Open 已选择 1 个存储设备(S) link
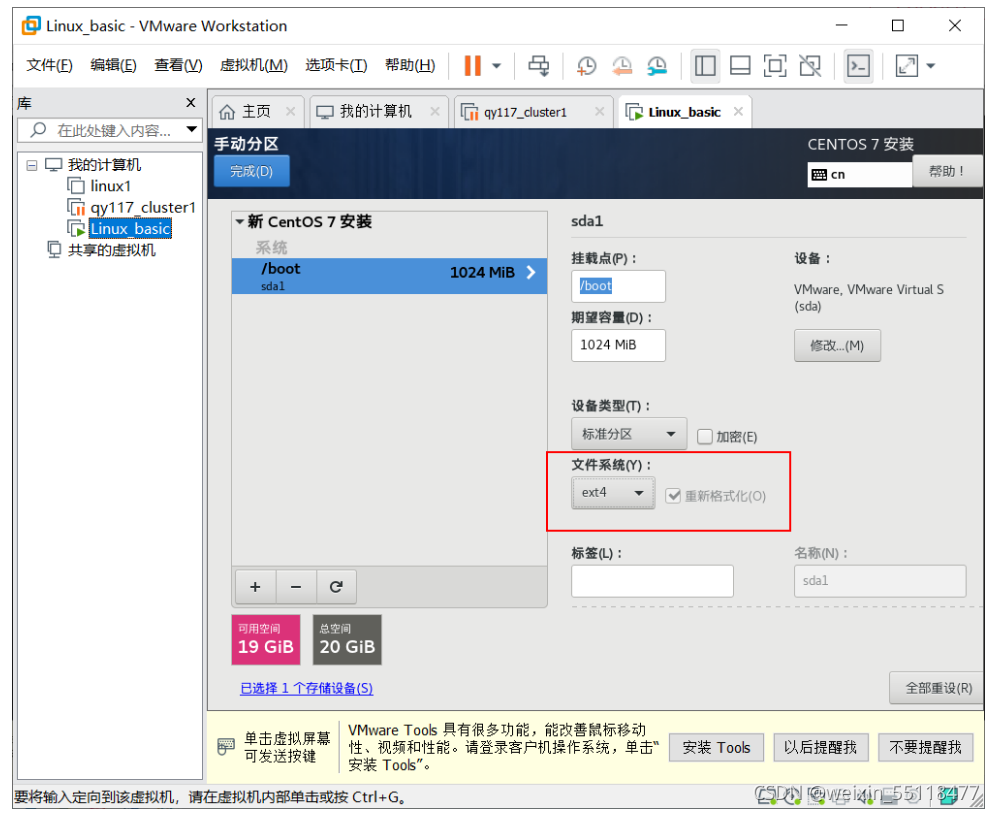This screenshot has width=995, height=813. tap(306, 689)
